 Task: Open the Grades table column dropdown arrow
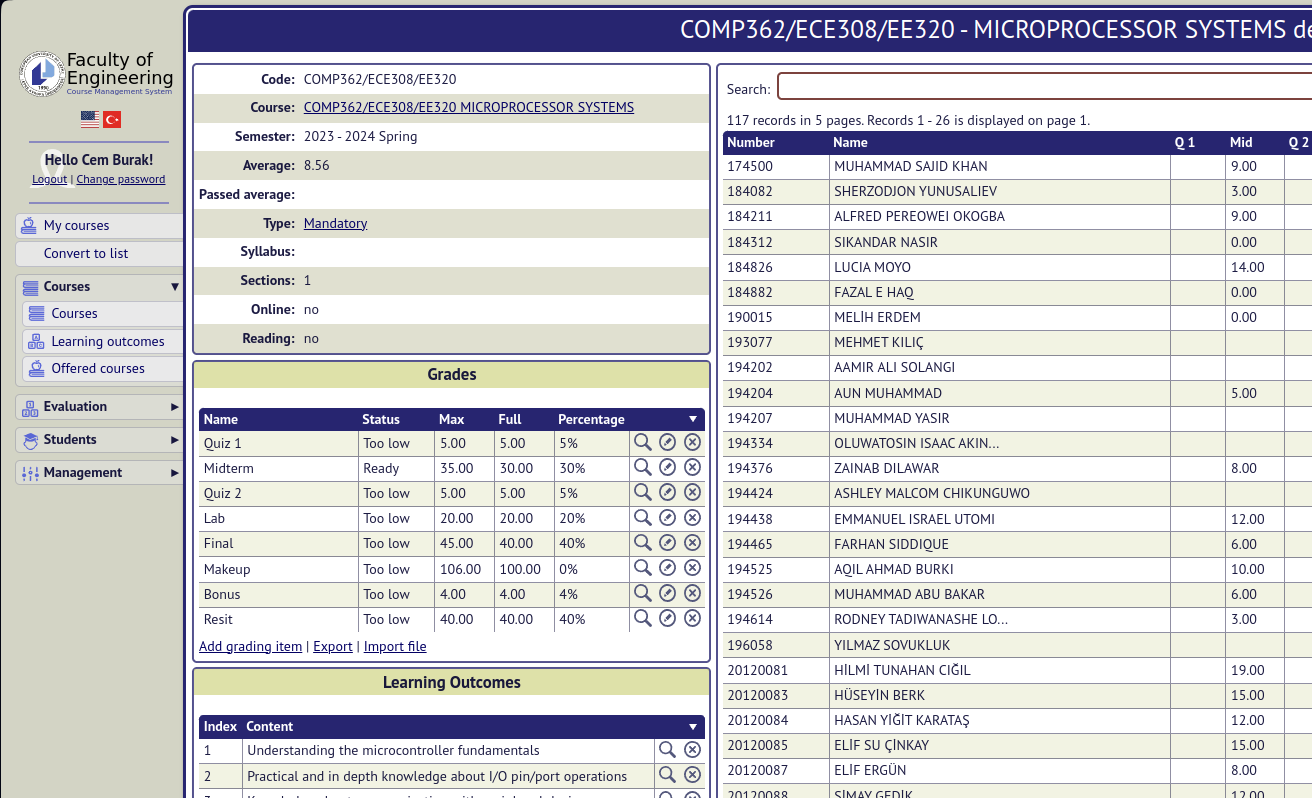point(693,420)
